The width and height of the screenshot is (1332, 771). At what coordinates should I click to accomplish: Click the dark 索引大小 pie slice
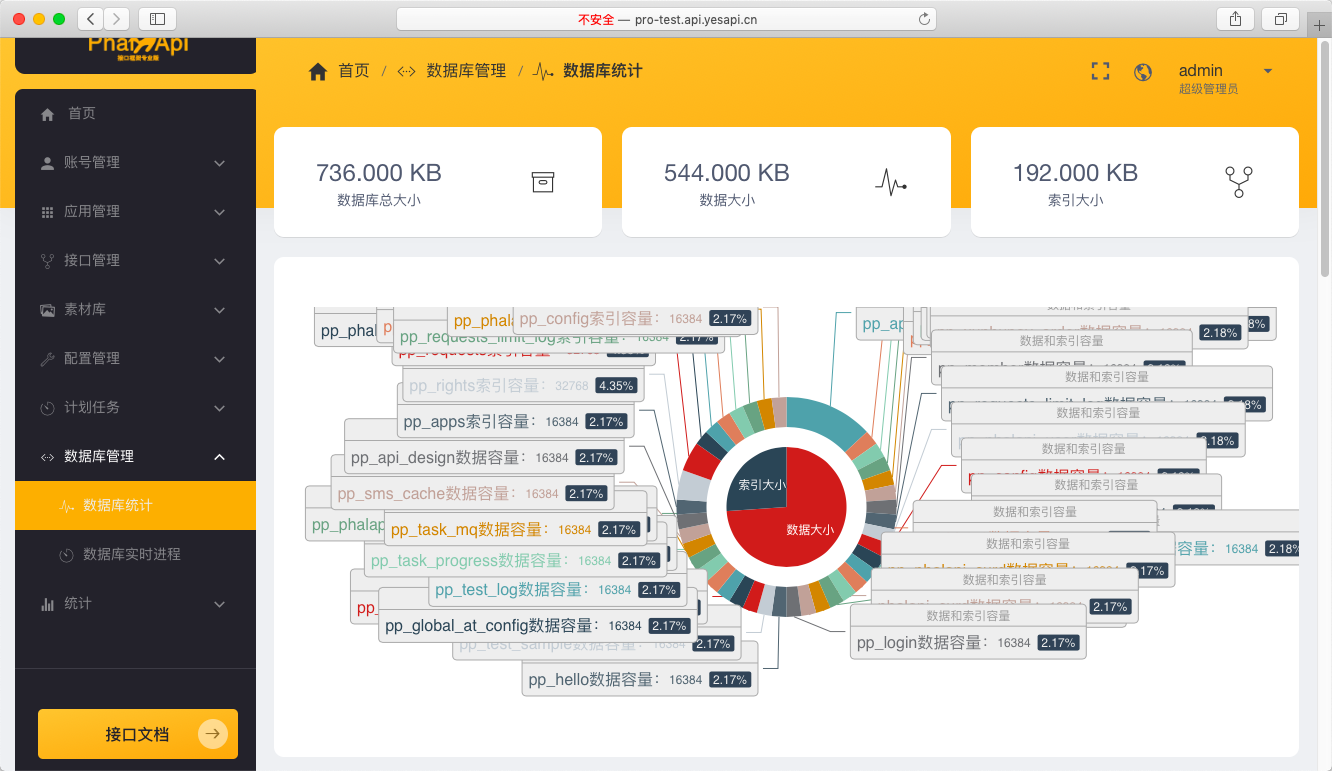(x=758, y=478)
